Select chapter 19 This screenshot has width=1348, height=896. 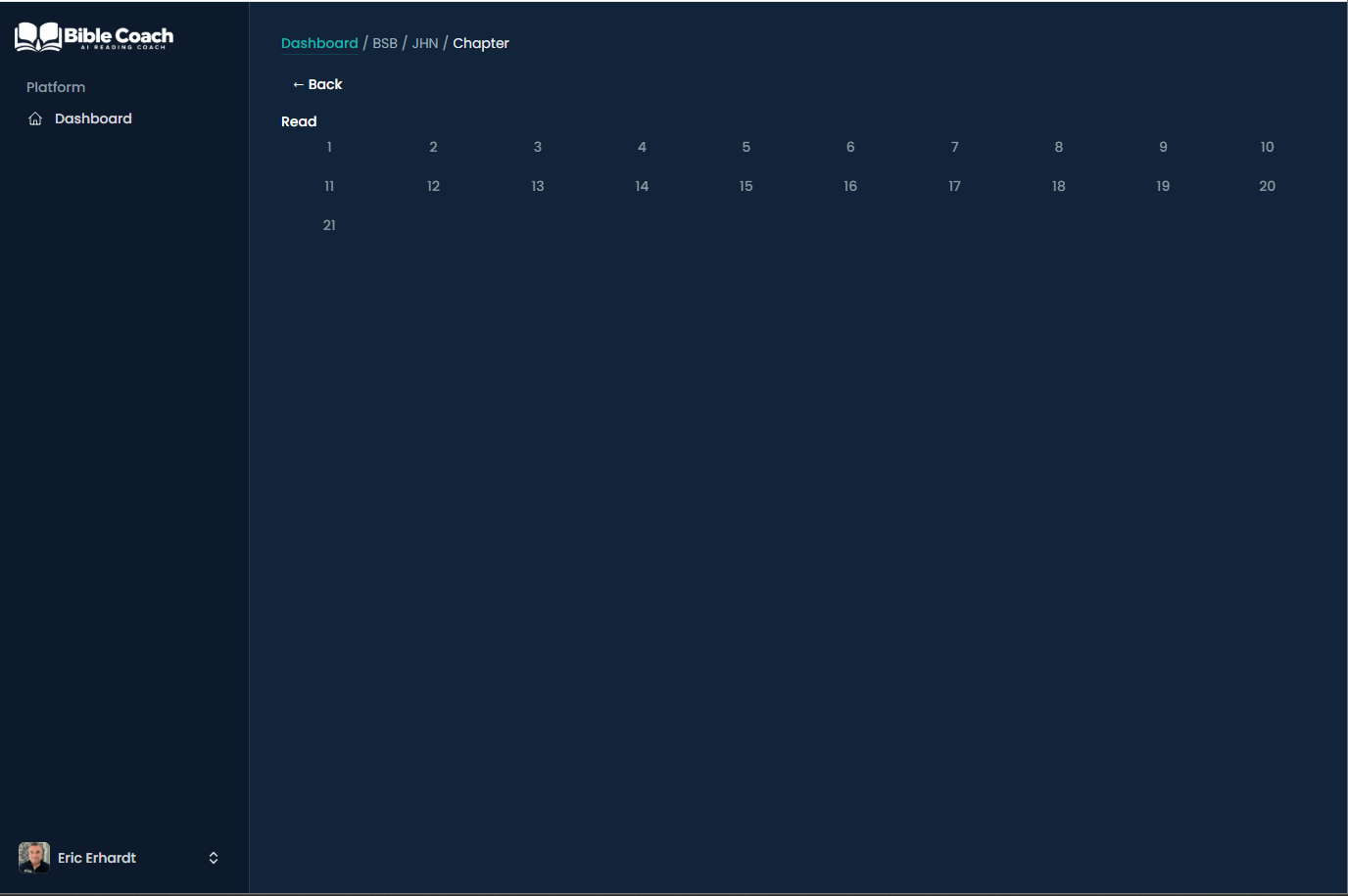pos(1163,186)
